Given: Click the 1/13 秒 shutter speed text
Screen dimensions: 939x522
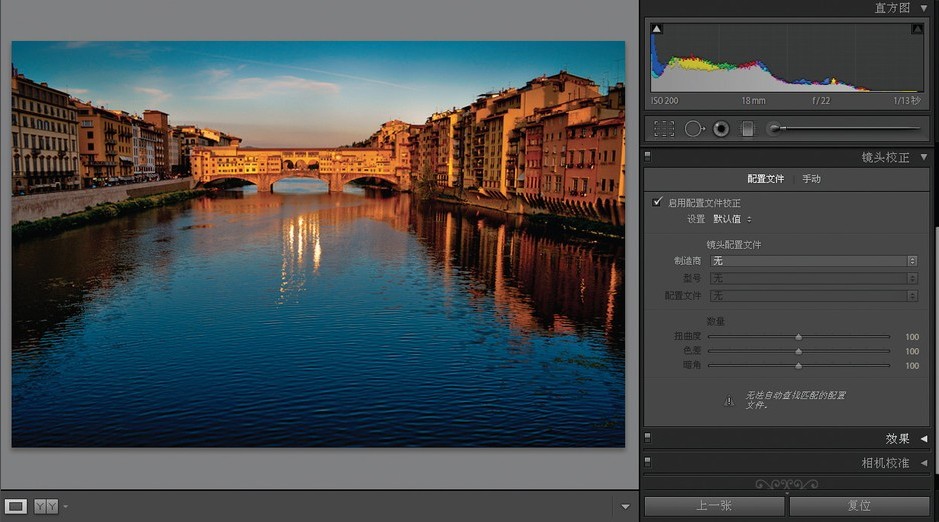Looking at the screenshot, I should (907, 101).
